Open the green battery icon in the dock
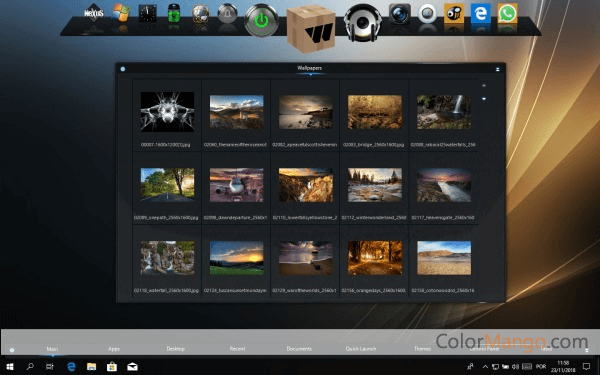This screenshot has width=600, height=375. point(174,13)
